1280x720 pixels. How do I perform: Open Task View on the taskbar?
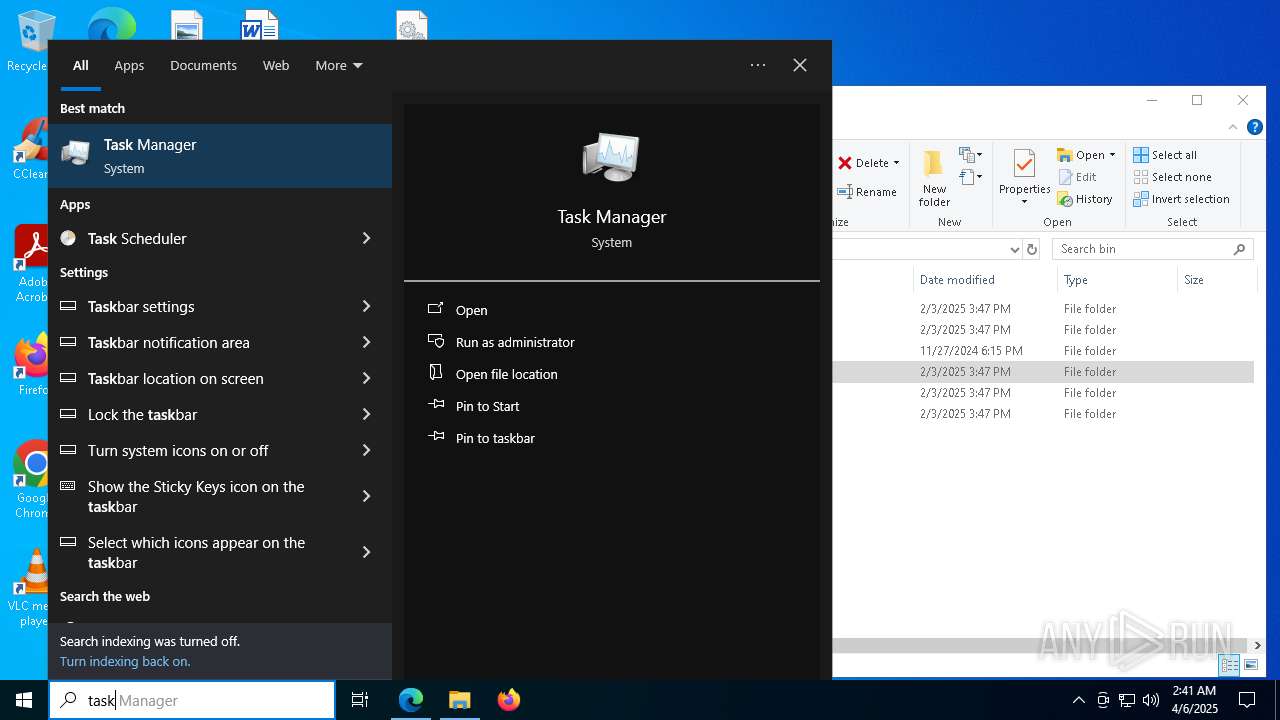(360, 700)
